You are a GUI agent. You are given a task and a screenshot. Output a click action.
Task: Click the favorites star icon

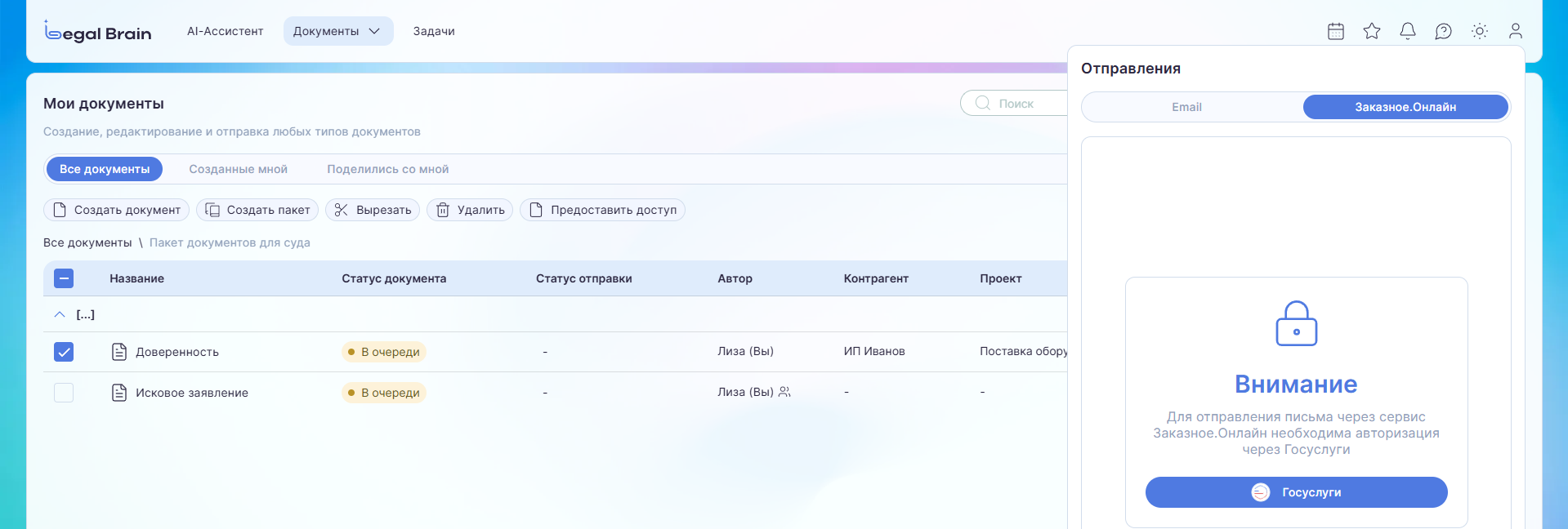click(x=1372, y=31)
